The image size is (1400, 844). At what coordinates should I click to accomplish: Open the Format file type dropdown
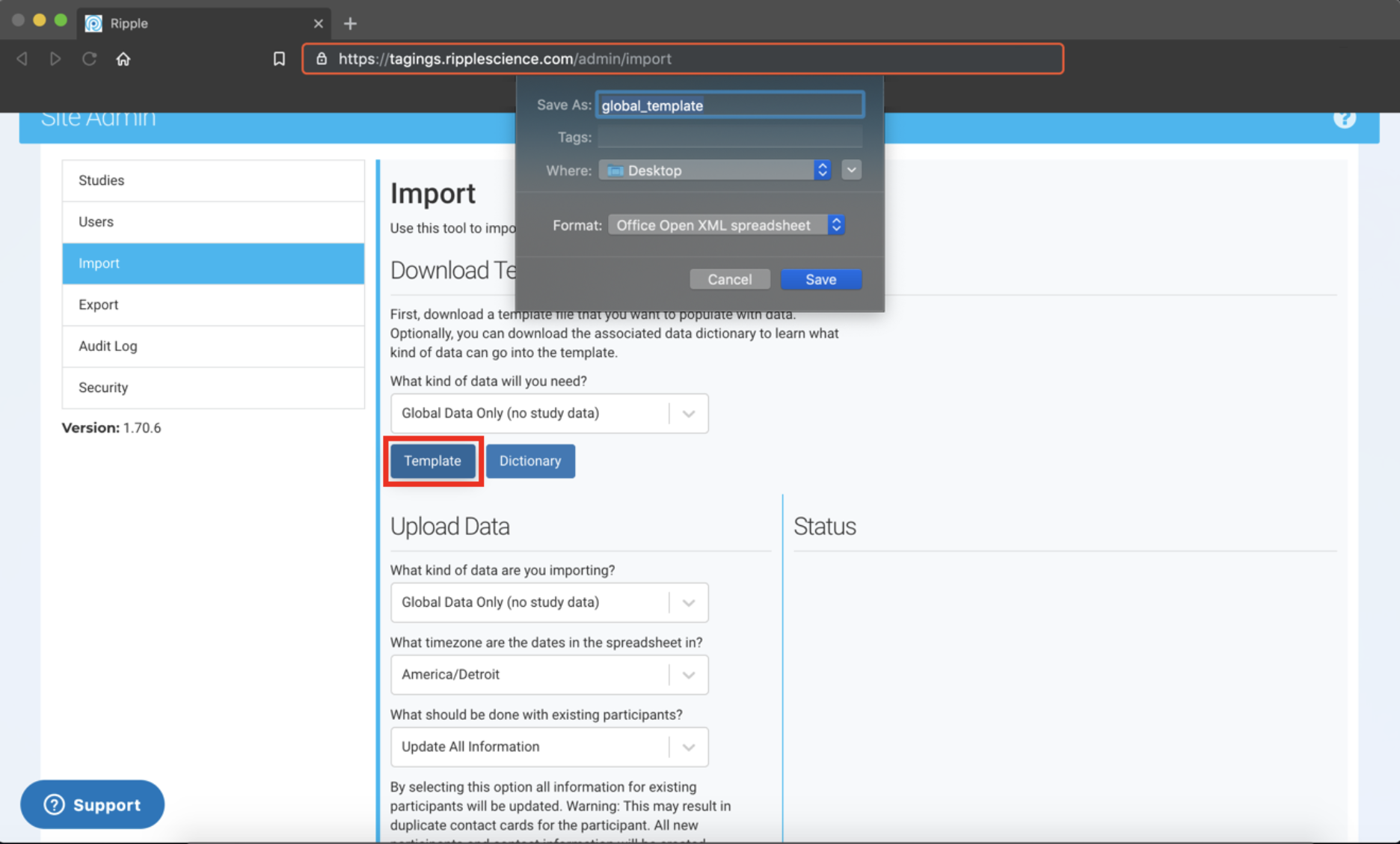pos(726,225)
